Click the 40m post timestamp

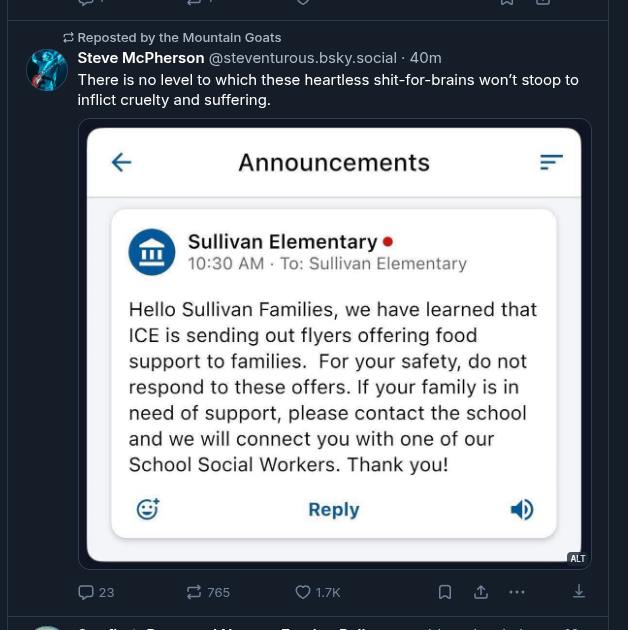click(x=426, y=58)
